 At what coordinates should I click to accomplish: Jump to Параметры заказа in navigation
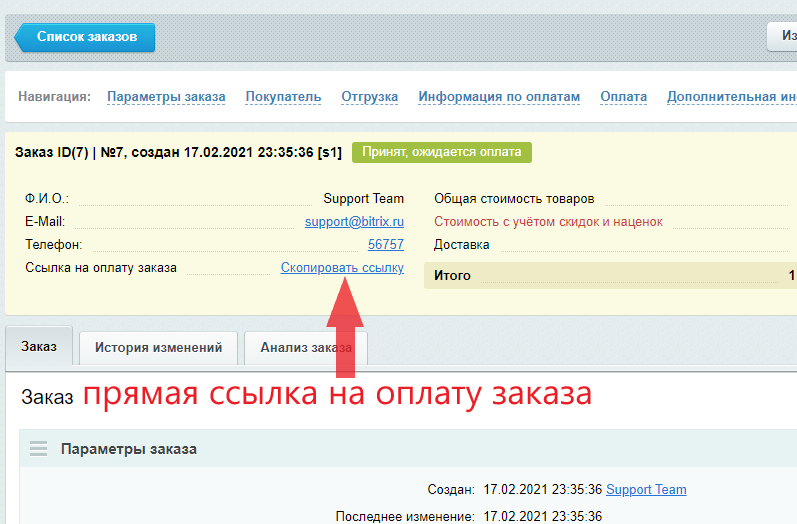166,97
